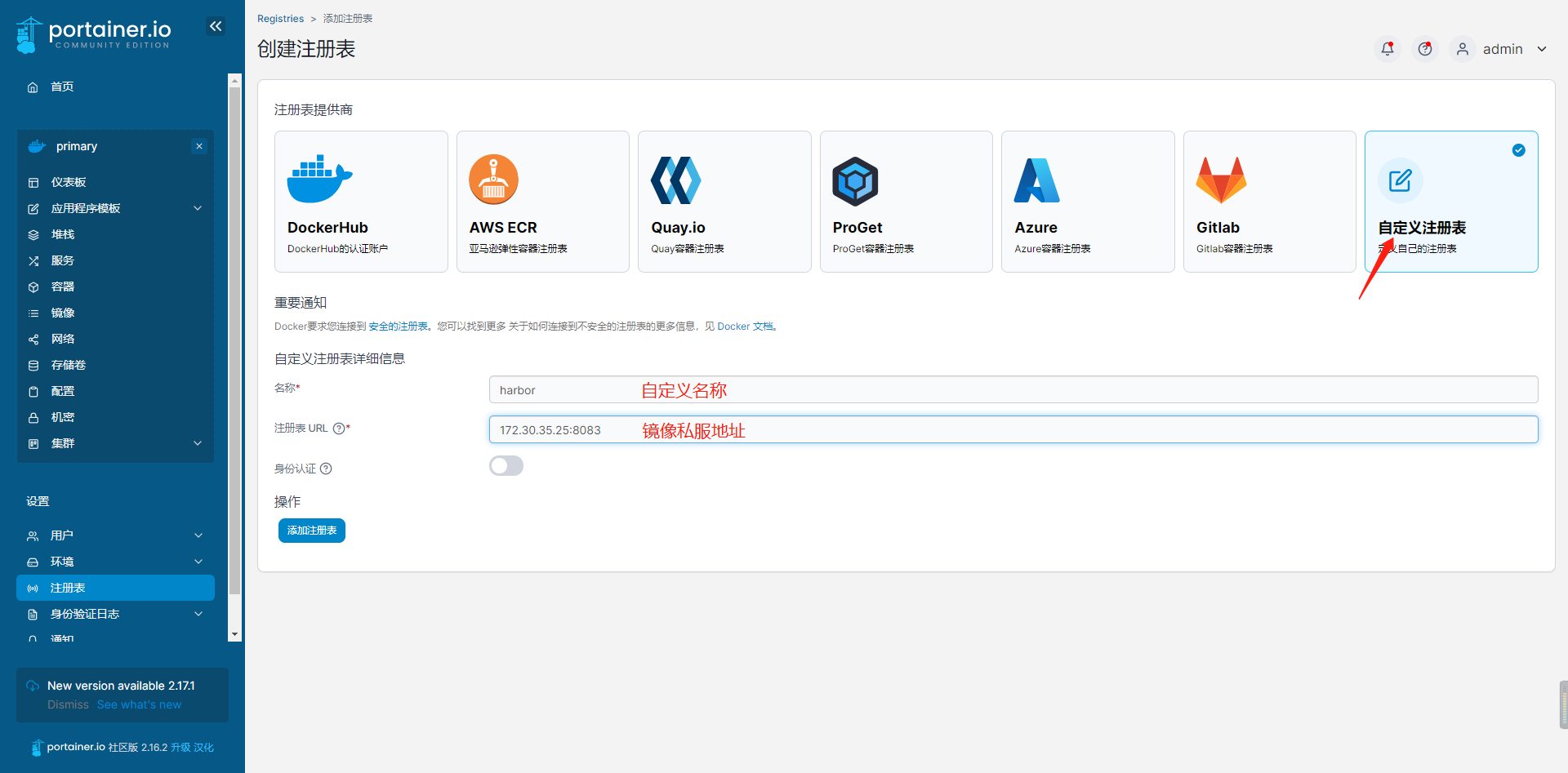Select the Quay.io registry provider card
The width and height of the screenshot is (1568, 773).
724,202
